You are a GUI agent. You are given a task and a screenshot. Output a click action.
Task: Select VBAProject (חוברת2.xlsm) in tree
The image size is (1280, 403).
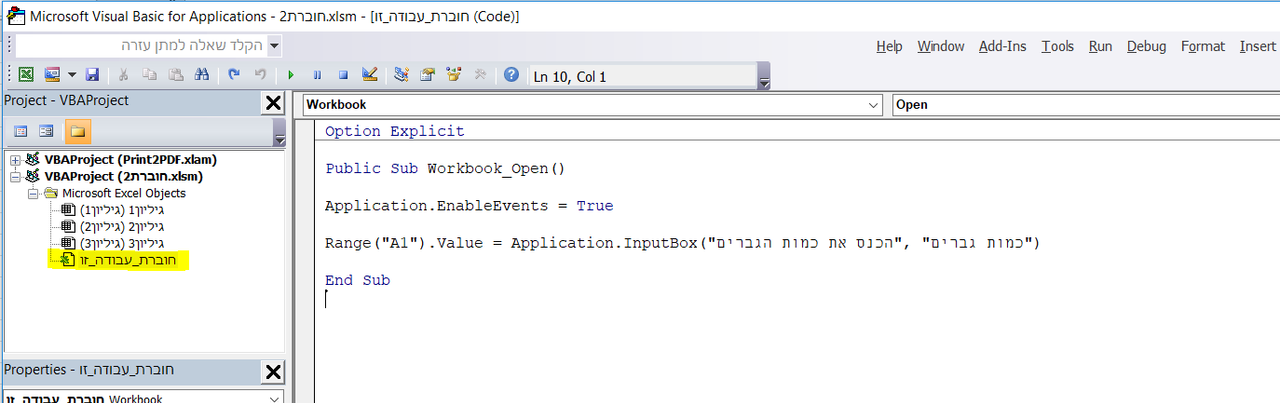point(123,176)
